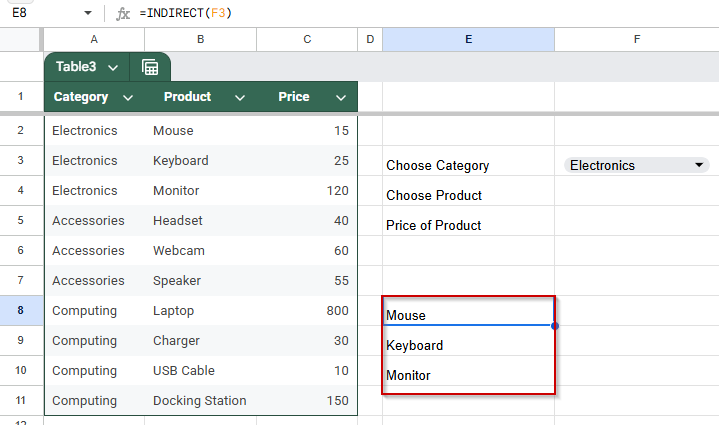Screen dimensions: 719x425
Task: Open the Product column filter dropdown
Action: [240, 97]
